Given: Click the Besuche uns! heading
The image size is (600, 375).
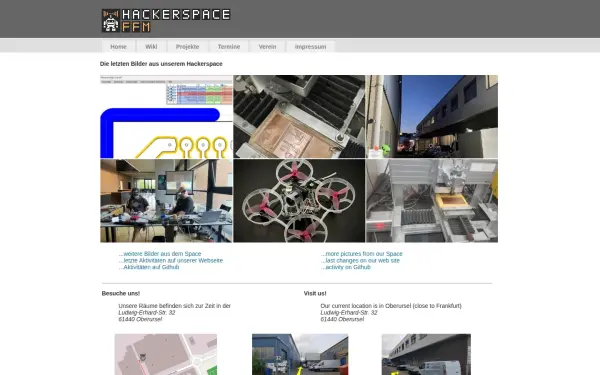Looking at the screenshot, I should 121,293.
